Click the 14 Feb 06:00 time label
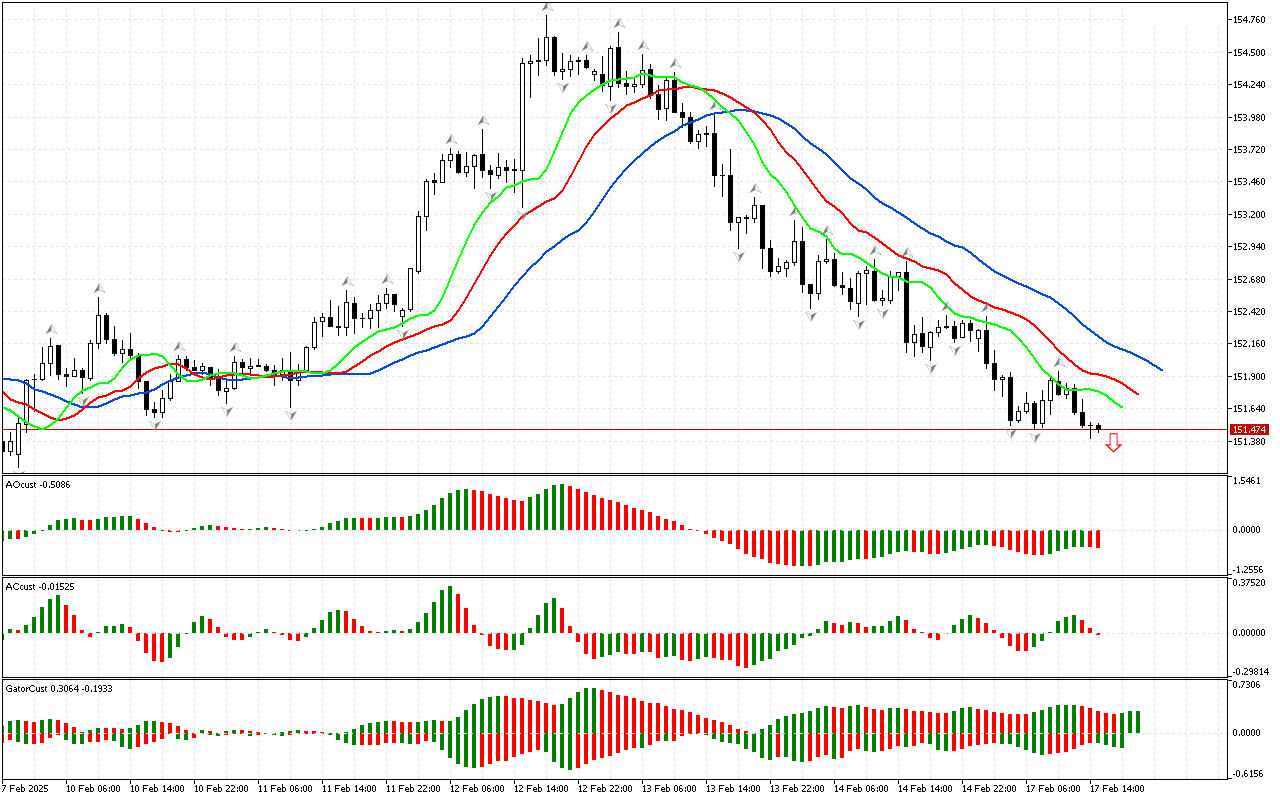Viewport: 1280px width, 800px height. point(863,788)
